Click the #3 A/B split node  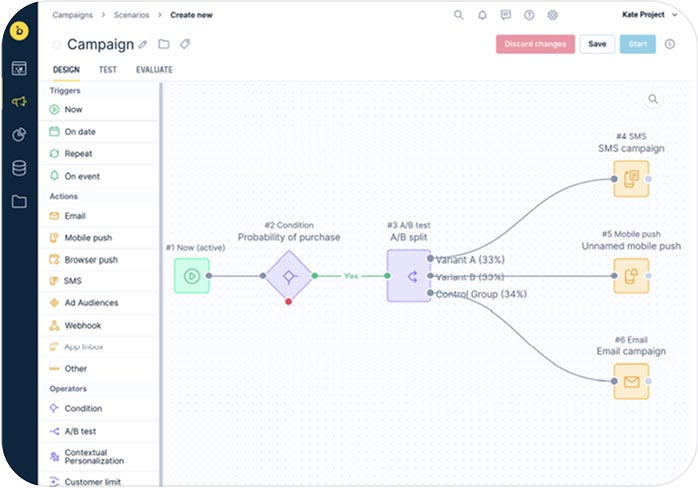pos(408,275)
